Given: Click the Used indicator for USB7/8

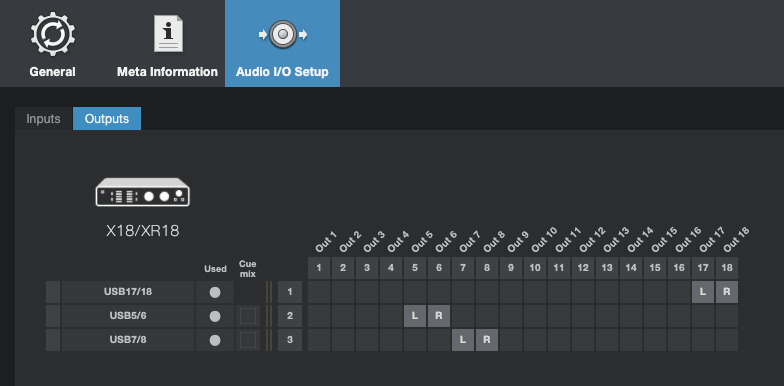Looking at the screenshot, I should pos(215,340).
